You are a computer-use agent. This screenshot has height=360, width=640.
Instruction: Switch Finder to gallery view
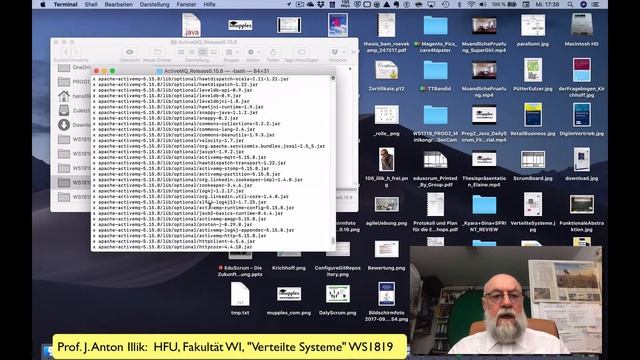click(213, 52)
